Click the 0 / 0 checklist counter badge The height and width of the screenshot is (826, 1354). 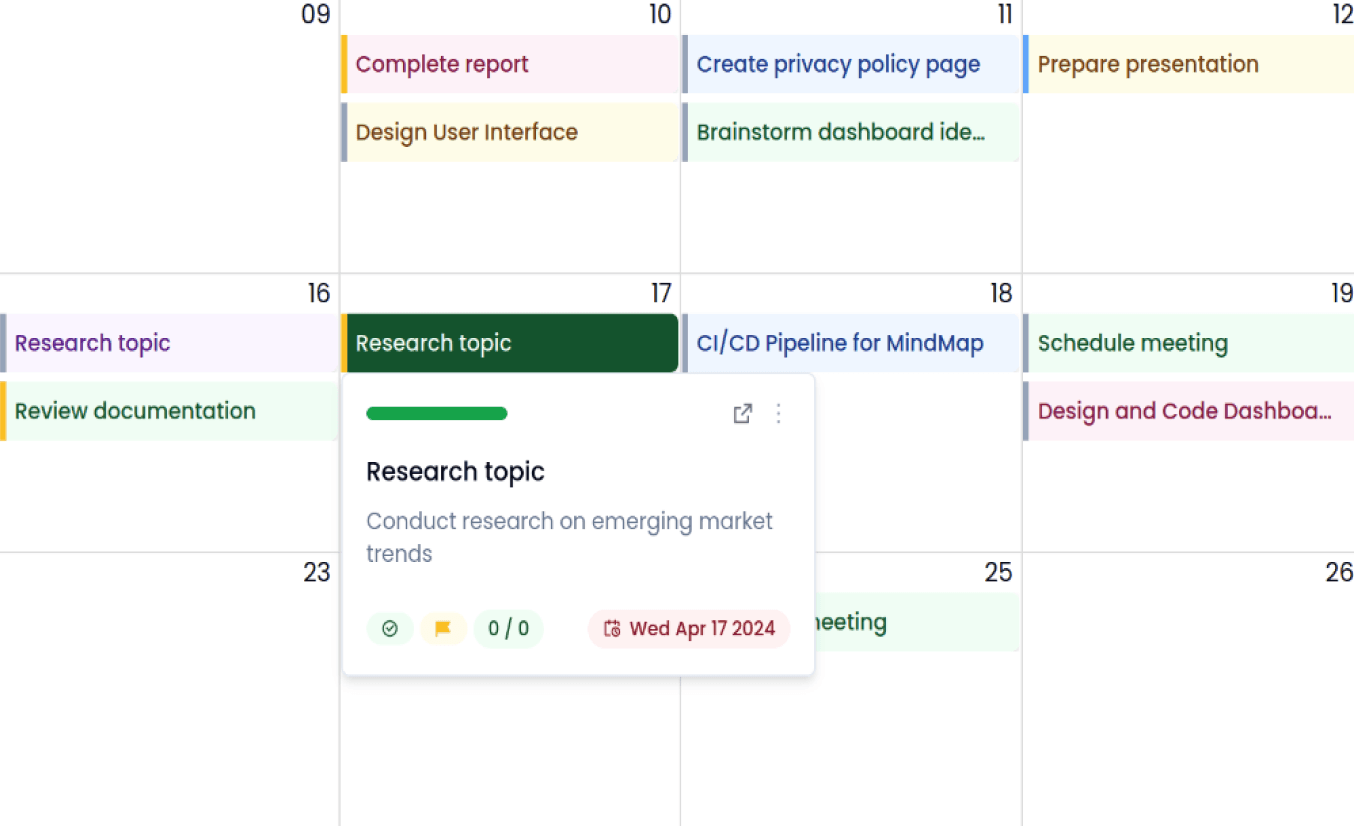coord(509,628)
